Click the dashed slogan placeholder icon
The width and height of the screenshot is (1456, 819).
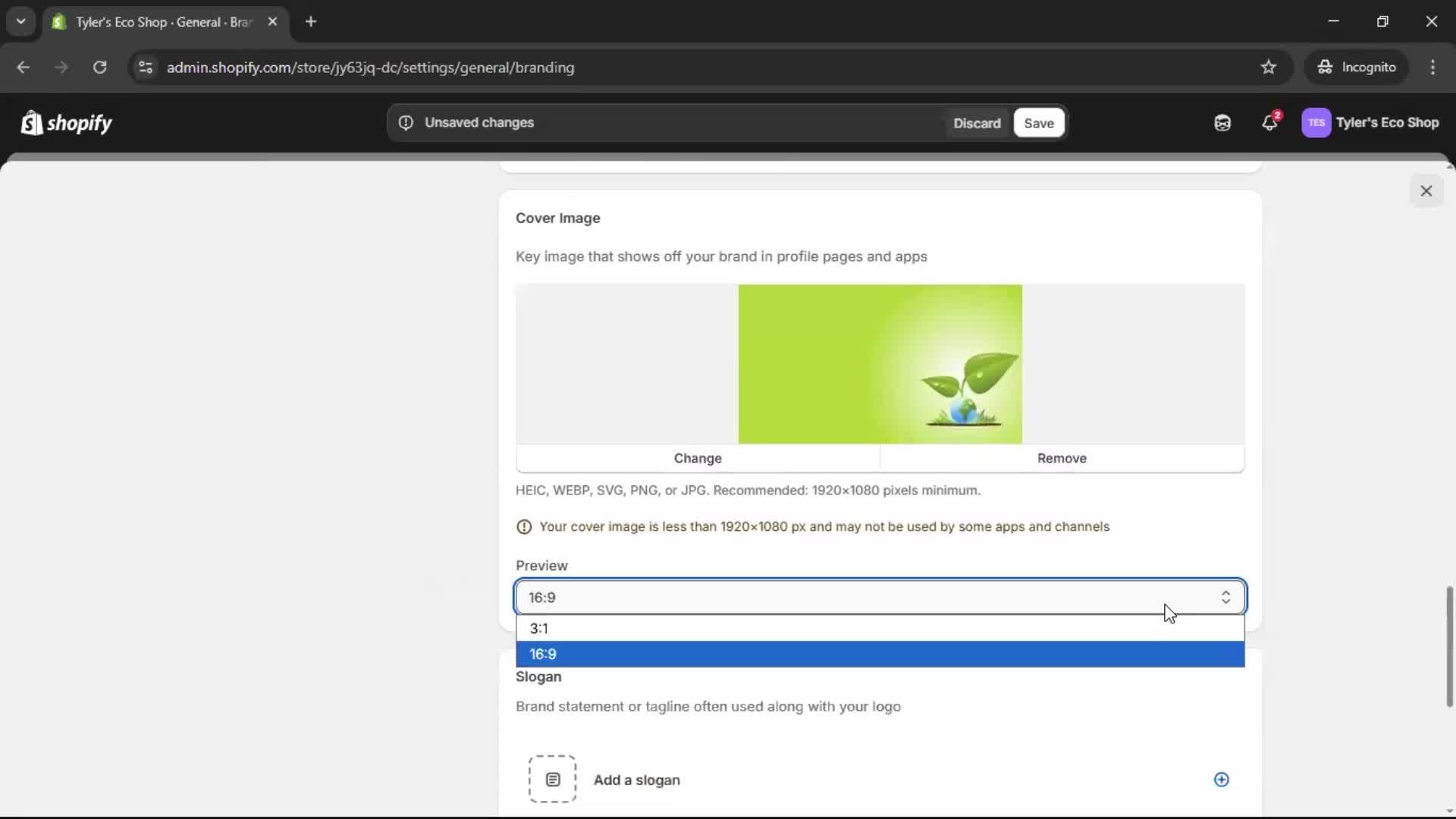tap(552, 779)
